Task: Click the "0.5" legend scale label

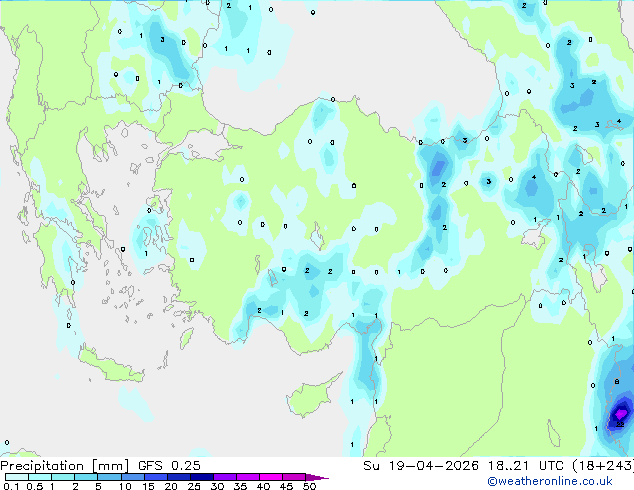Action: pyautogui.click(x=34, y=486)
